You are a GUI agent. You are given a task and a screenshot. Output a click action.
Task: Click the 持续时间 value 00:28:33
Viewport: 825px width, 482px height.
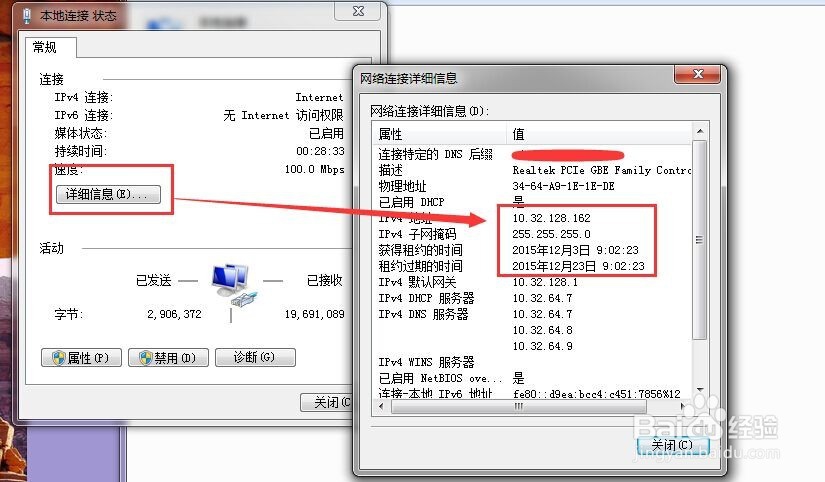(x=320, y=152)
